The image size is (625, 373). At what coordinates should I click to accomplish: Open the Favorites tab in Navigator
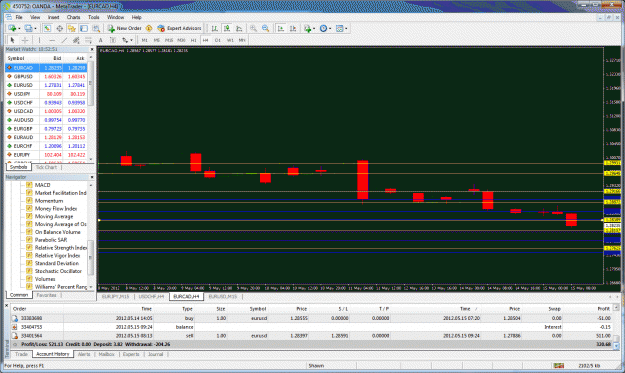(46, 295)
